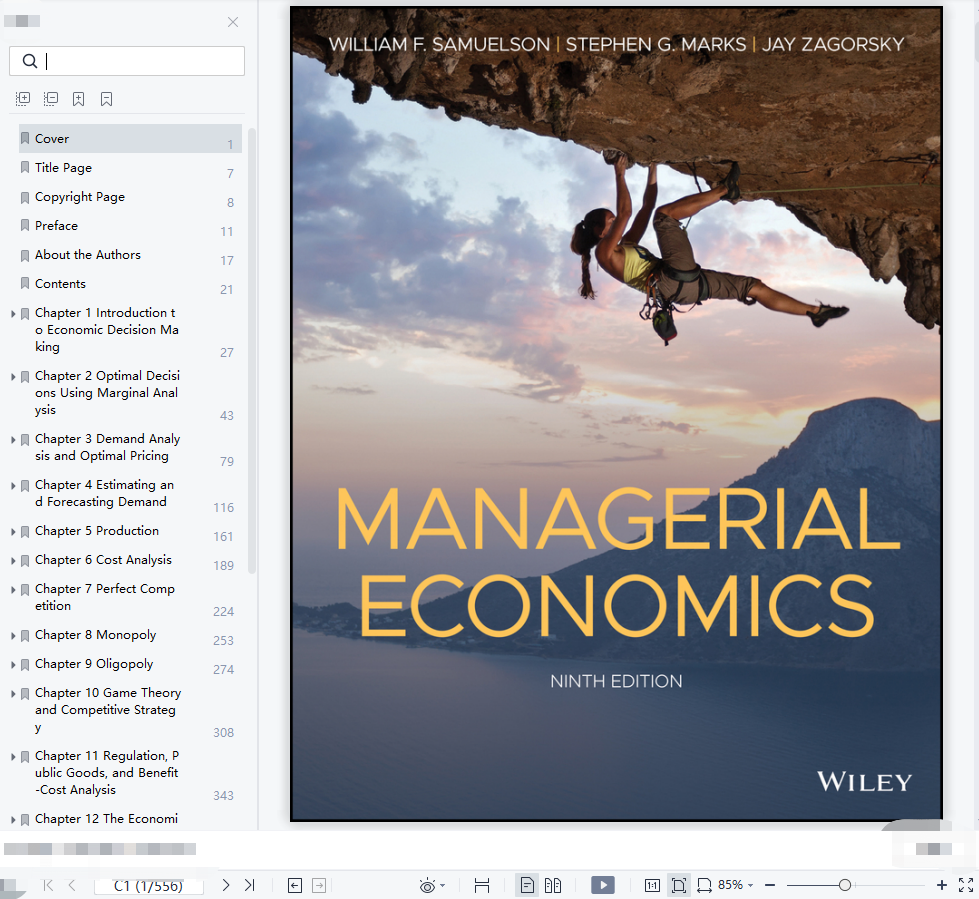The width and height of the screenshot is (979, 899).
Task: Open the Copyright Page bookmark
Action: coord(80,197)
